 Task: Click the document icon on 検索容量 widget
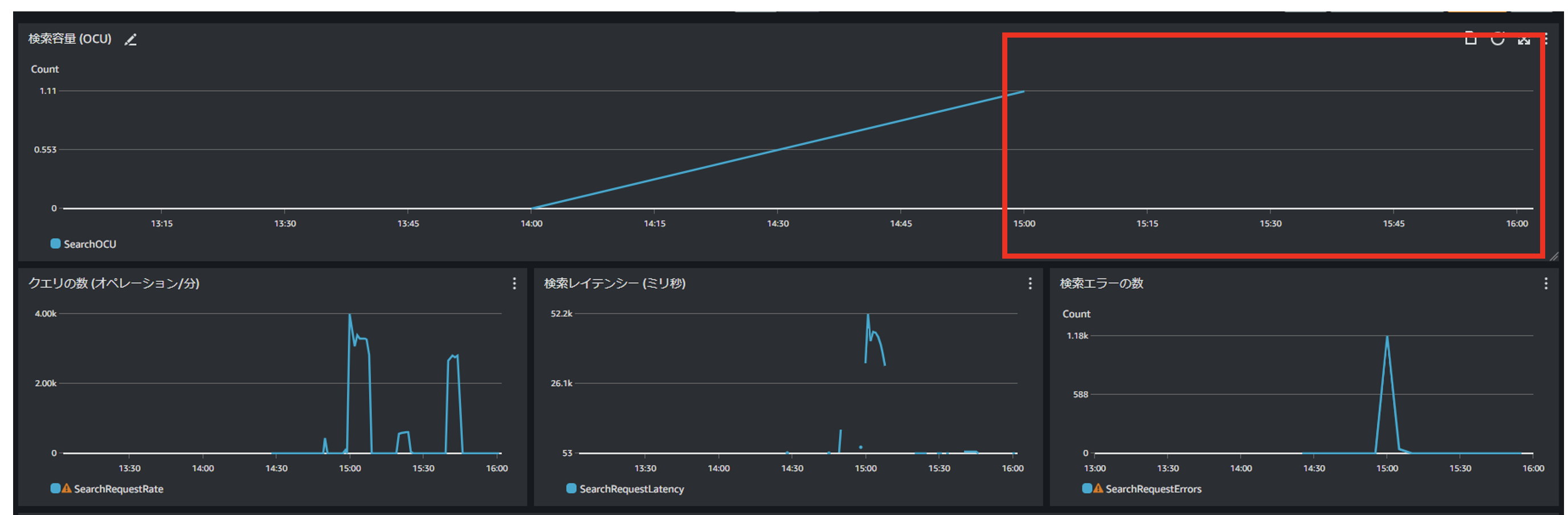click(x=1470, y=39)
